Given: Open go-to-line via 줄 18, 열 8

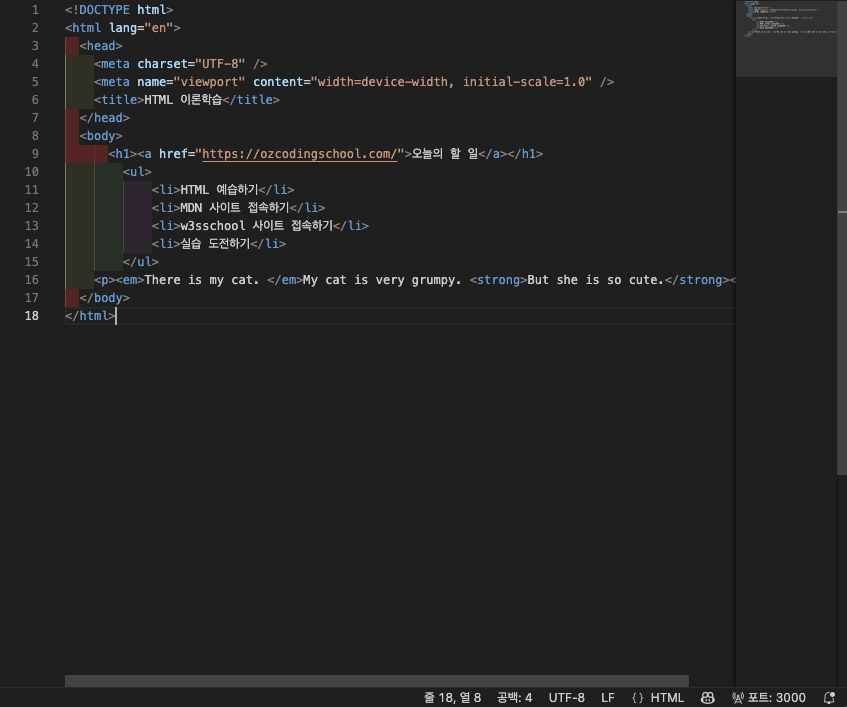Looking at the screenshot, I should 452,698.
